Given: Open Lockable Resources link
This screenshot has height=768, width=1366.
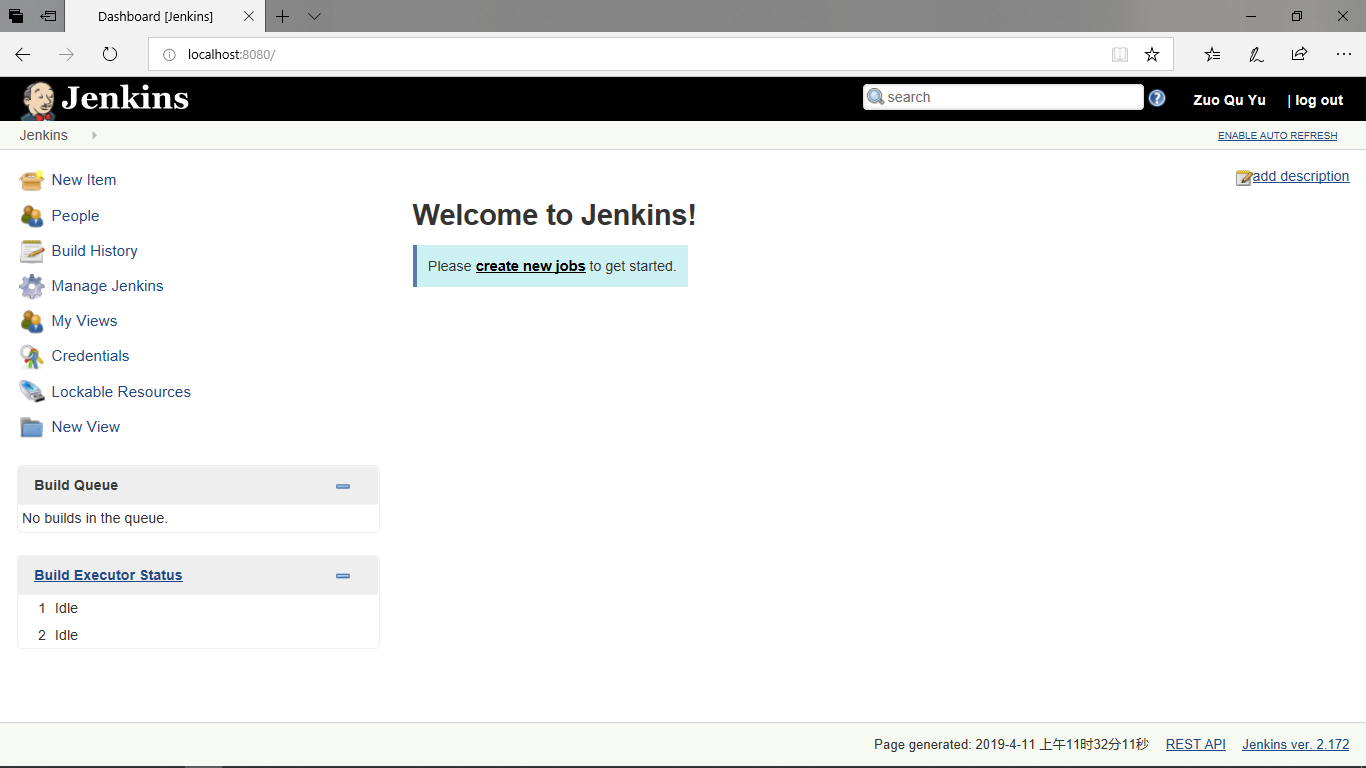Looking at the screenshot, I should pyautogui.click(x=121, y=392).
